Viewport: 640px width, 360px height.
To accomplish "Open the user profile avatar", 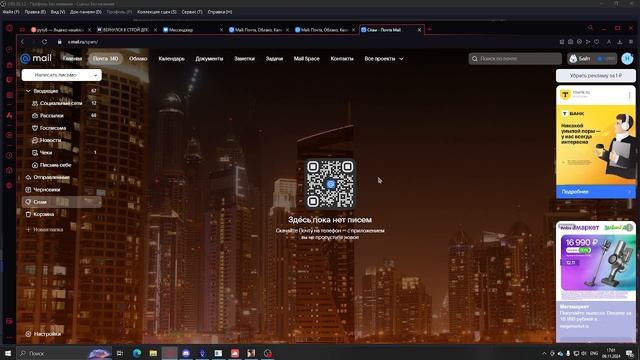I will (x=627, y=59).
